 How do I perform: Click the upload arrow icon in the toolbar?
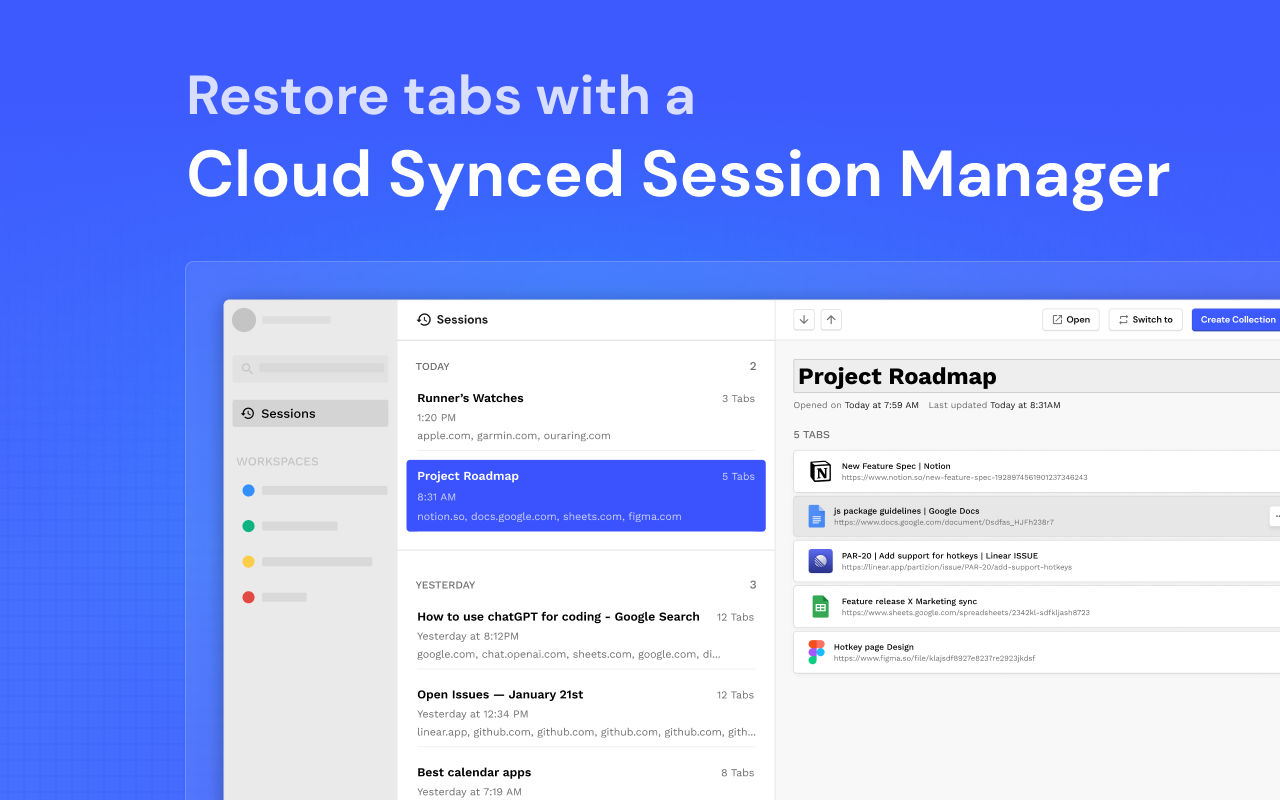(x=831, y=319)
